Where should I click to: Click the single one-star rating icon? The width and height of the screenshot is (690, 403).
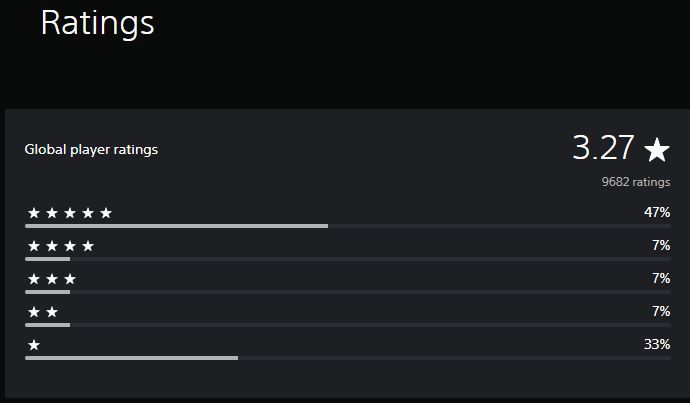click(34, 345)
